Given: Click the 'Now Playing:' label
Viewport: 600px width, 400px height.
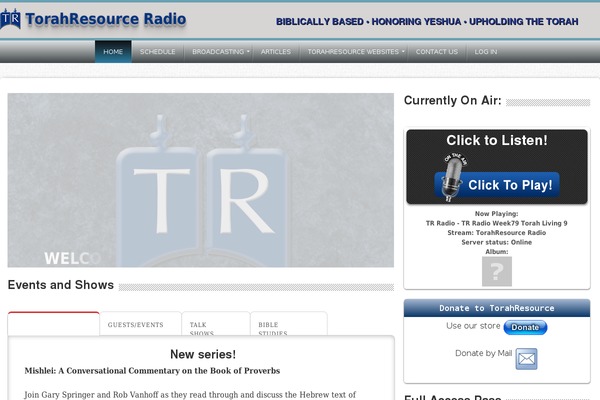Looking at the screenshot, I should [497, 214].
